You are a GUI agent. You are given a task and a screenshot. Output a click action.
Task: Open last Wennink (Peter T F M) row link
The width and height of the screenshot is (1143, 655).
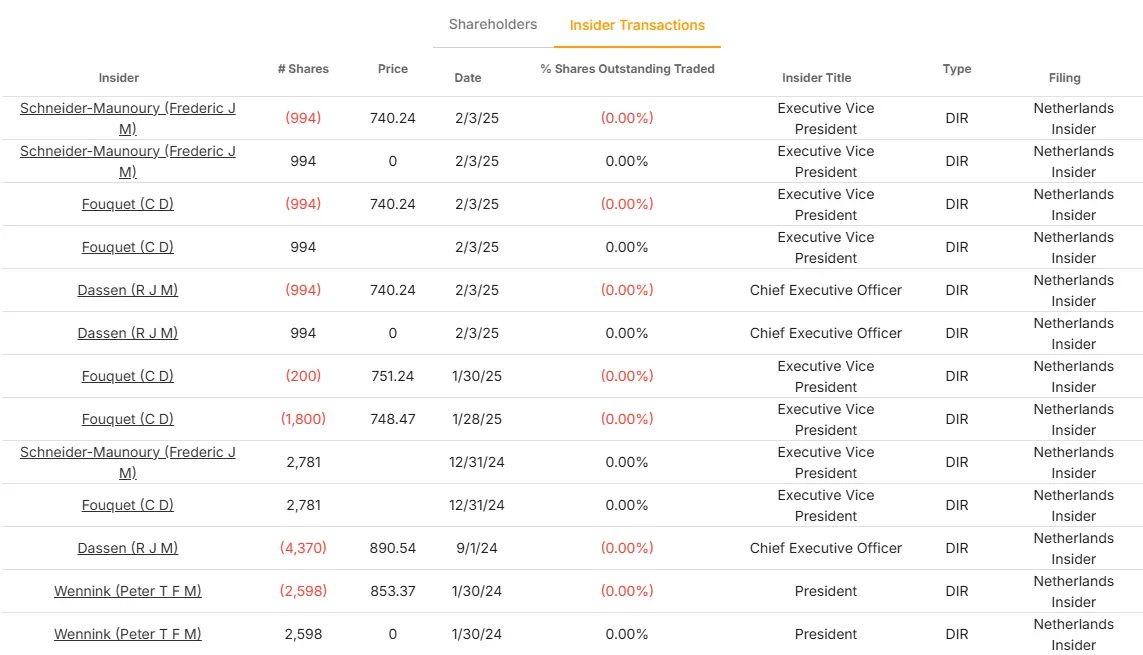coord(128,634)
